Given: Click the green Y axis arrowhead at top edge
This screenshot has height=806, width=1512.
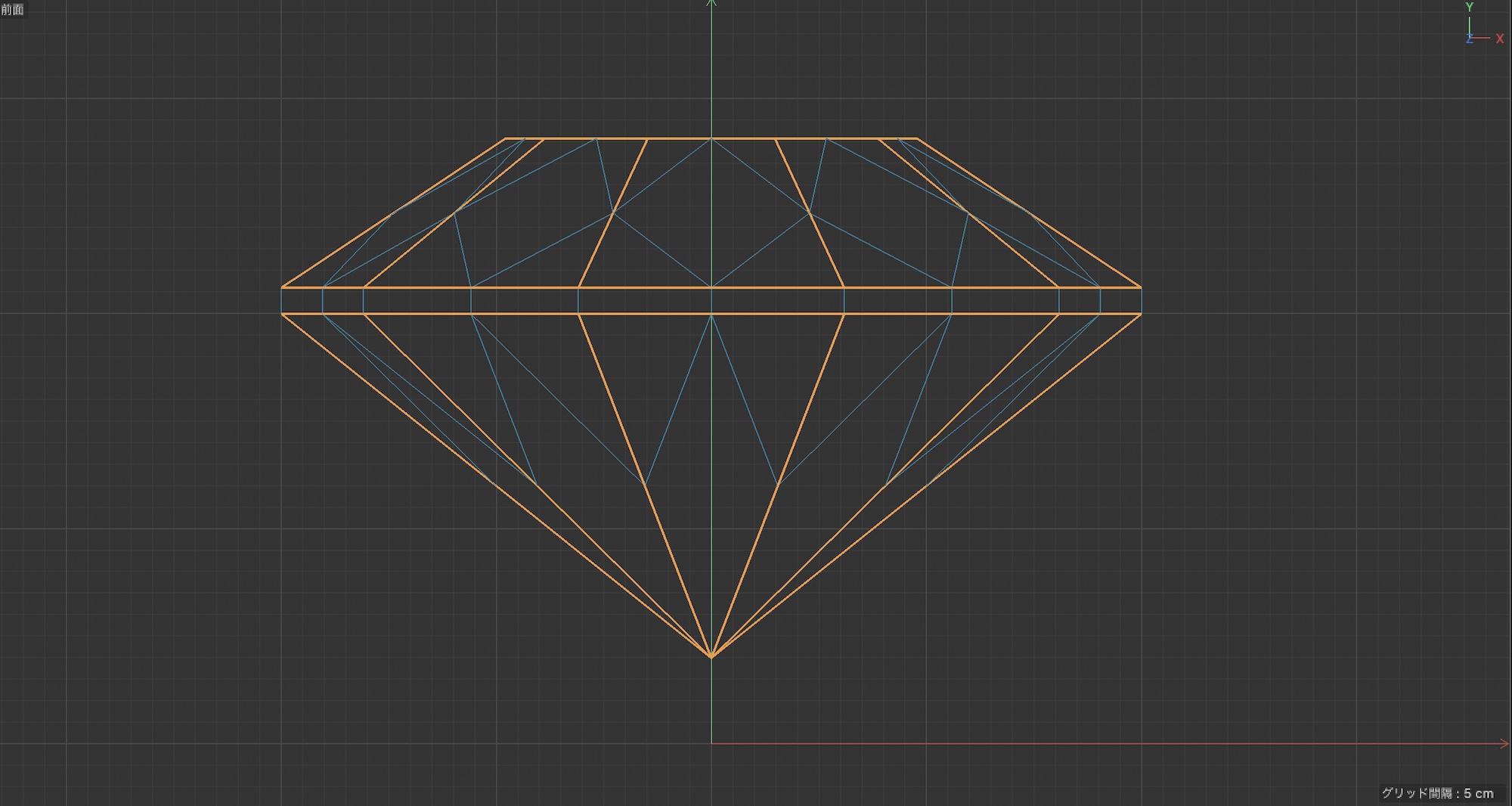Looking at the screenshot, I should (711, 4).
